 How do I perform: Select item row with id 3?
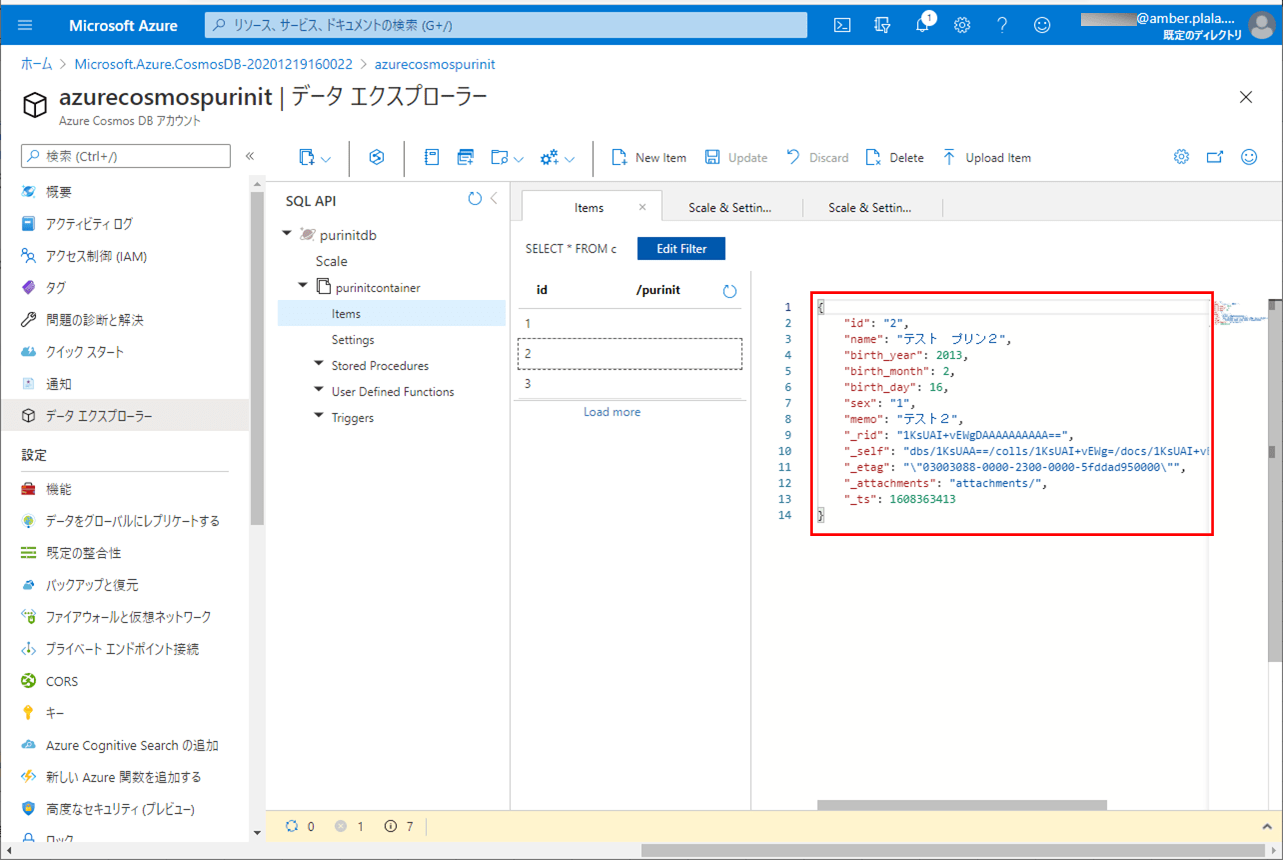(629, 384)
